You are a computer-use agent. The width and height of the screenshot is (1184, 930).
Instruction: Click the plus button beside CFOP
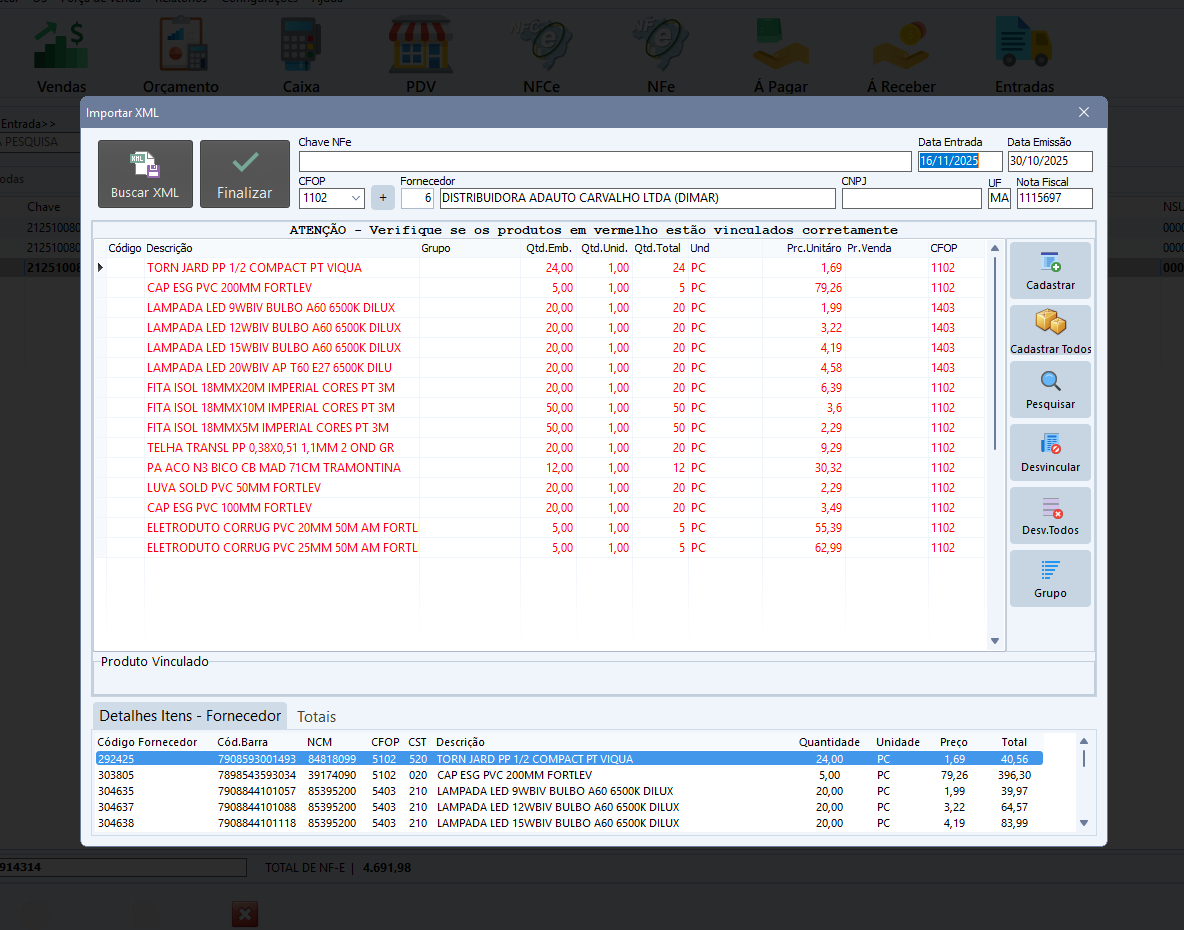coord(383,198)
